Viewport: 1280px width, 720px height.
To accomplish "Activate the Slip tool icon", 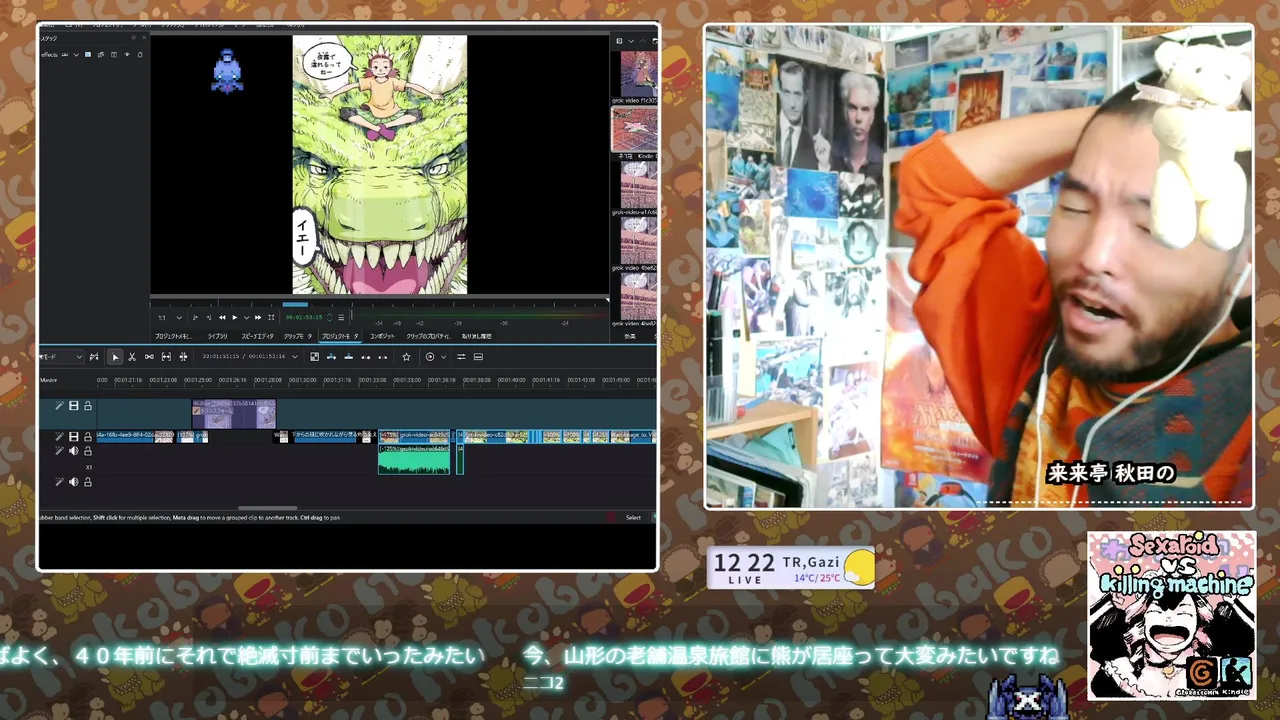I will (166, 357).
